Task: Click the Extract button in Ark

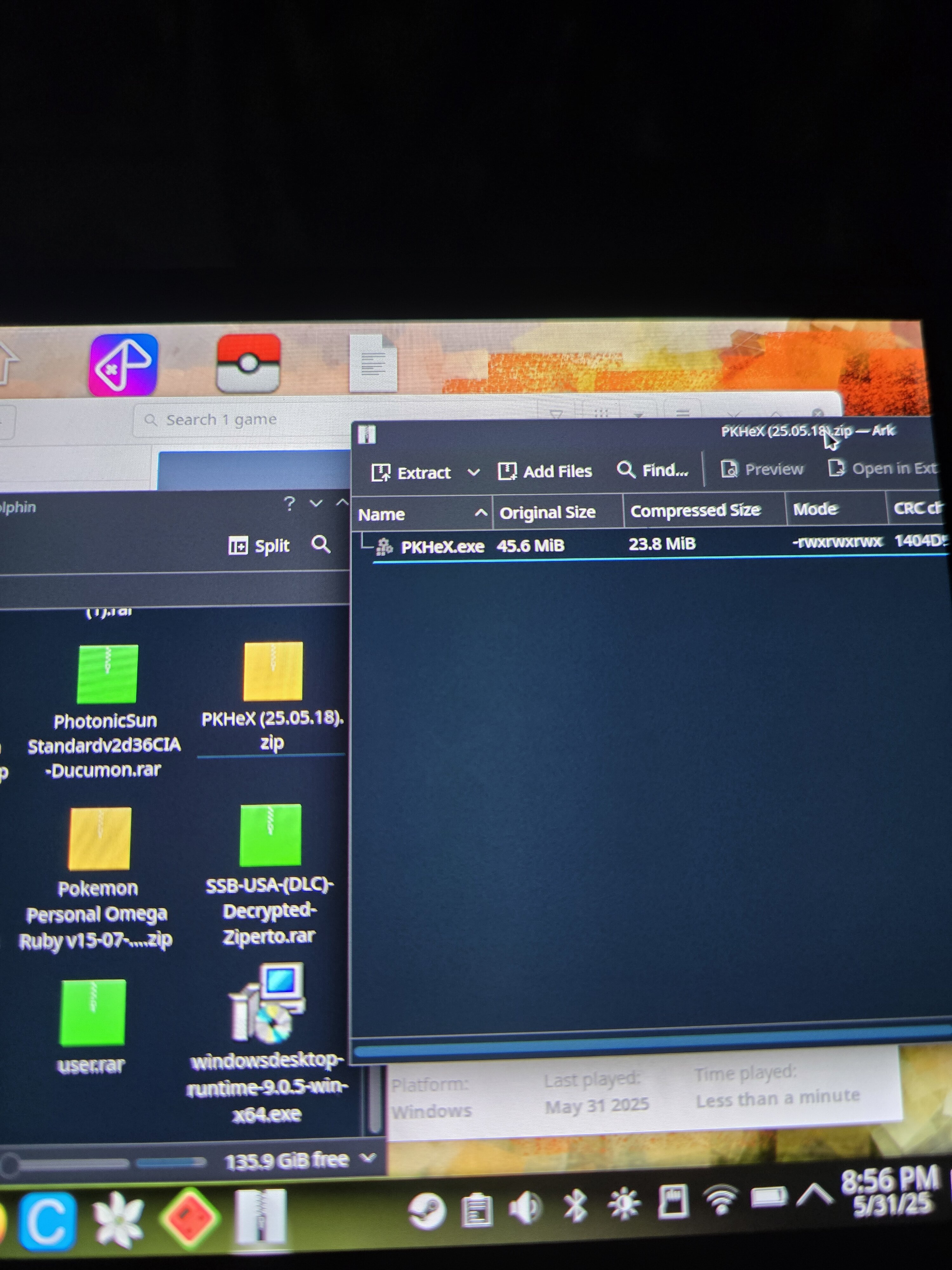Action: click(412, 472)
